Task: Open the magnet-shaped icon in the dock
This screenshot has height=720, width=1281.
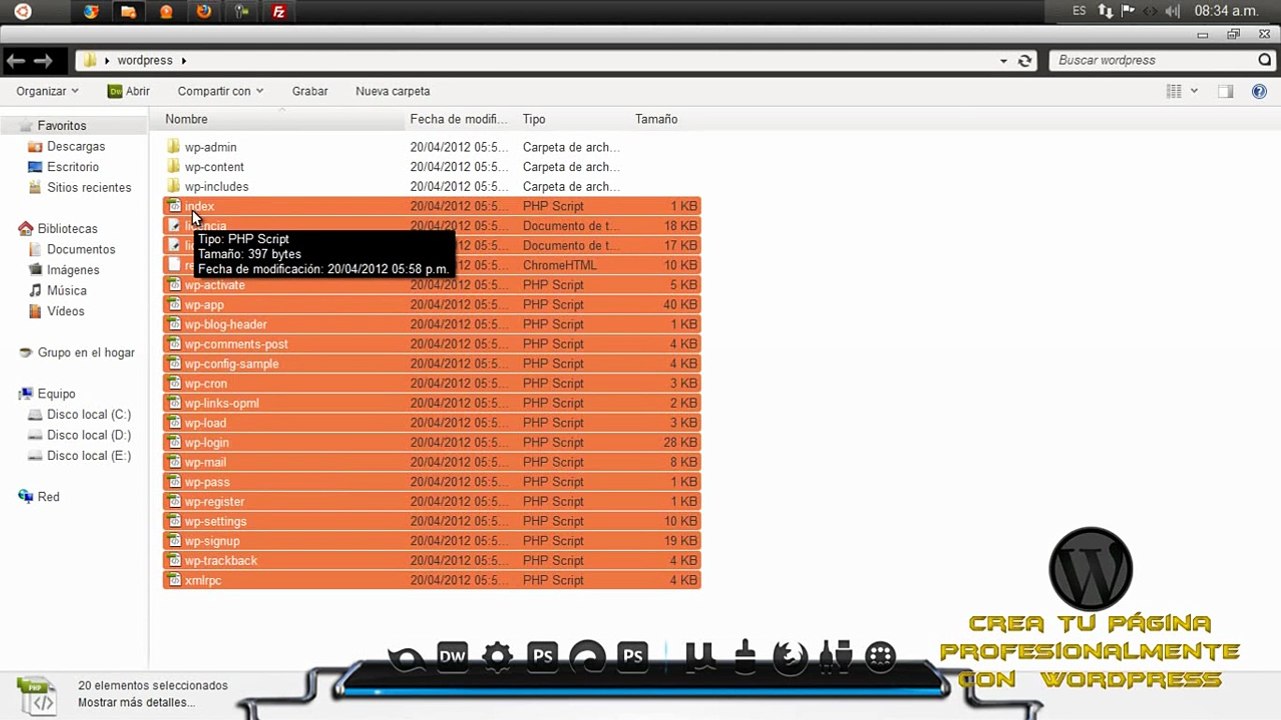Action: [x=699, y=657]
